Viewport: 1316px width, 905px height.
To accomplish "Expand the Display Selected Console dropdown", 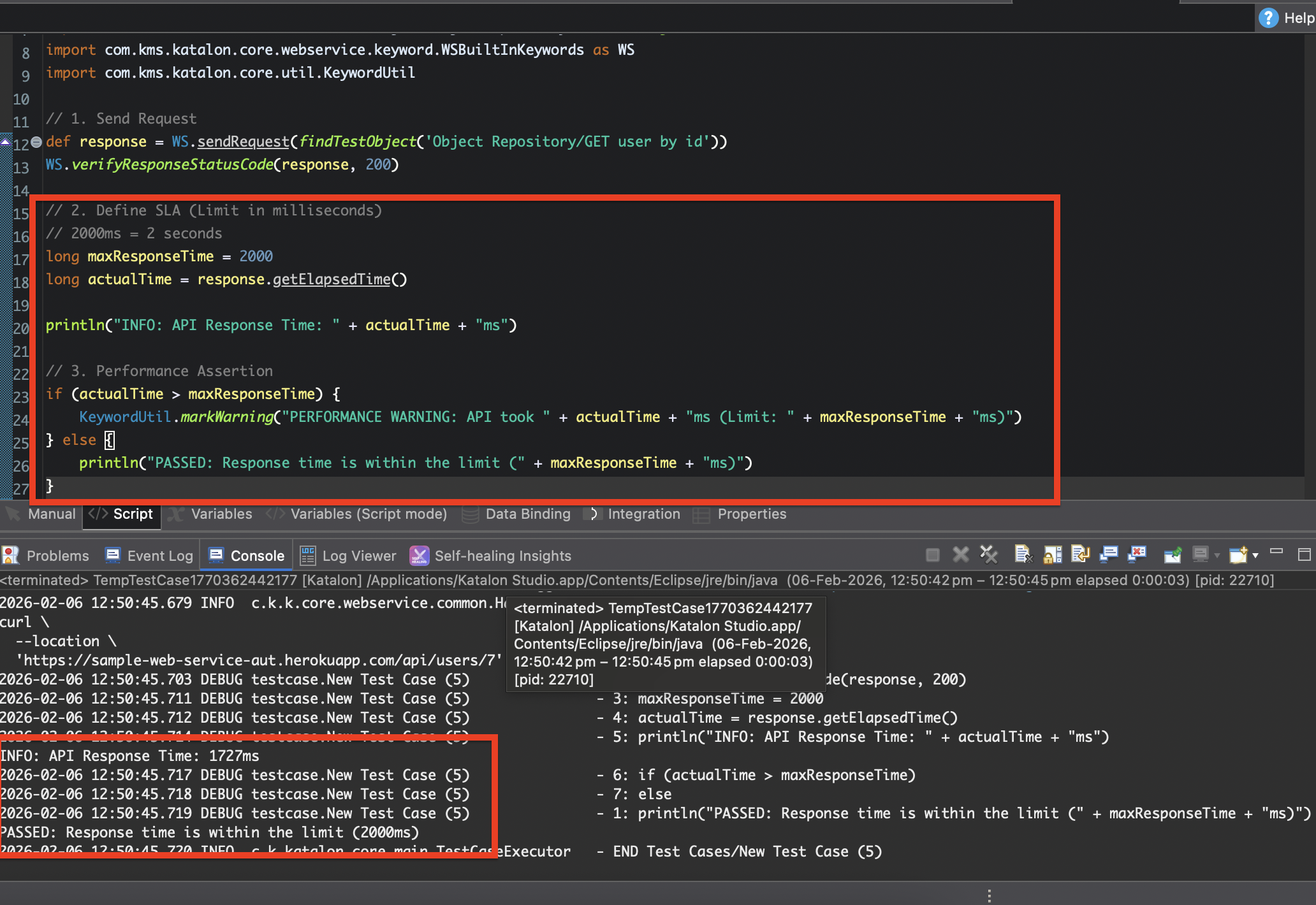I will point(1215,554).
